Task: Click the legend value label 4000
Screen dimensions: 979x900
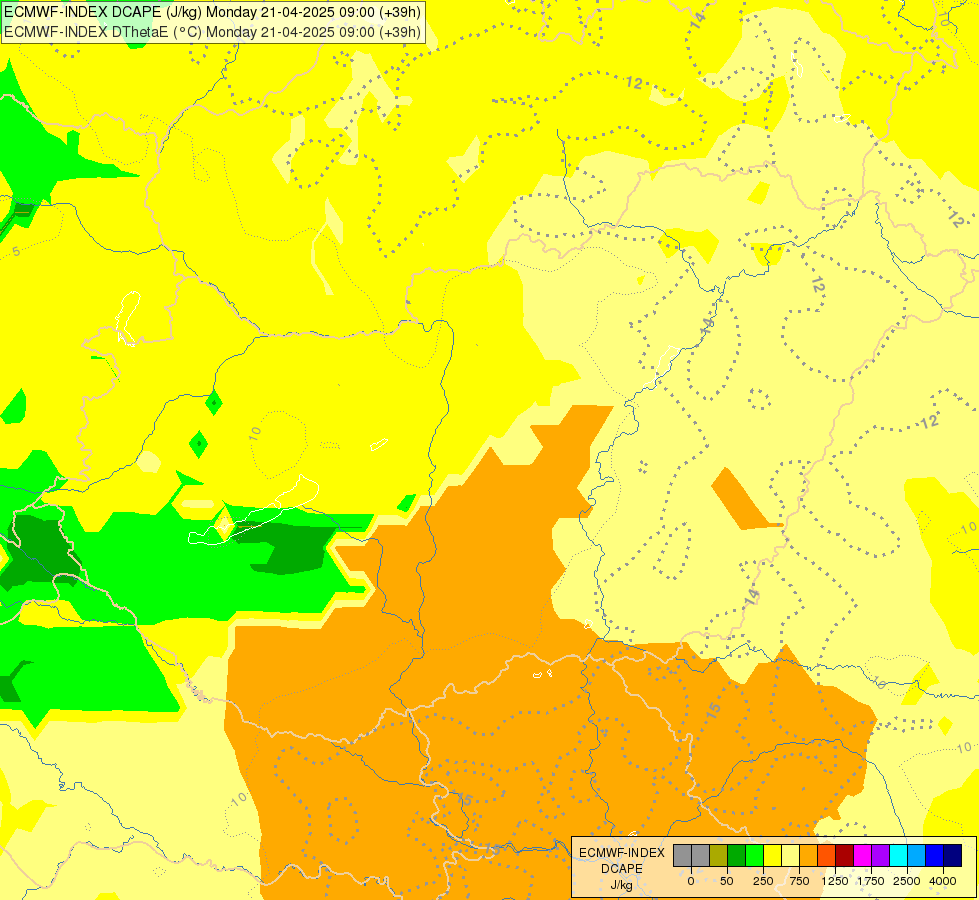Action: [943, 881]
